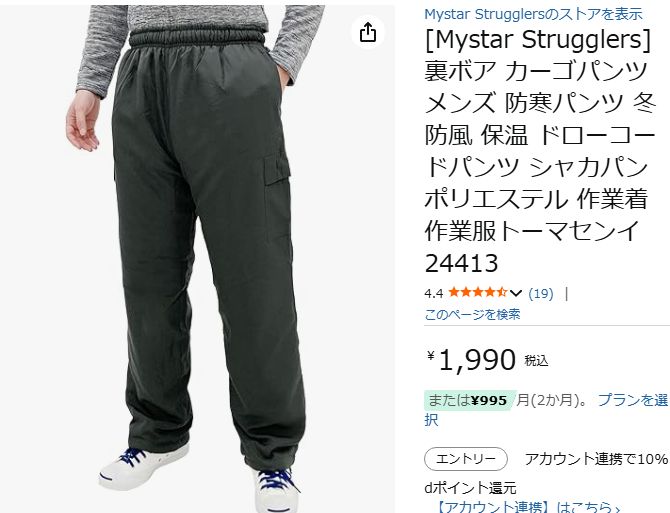The image size is (670, 513).
Task: Open the Mystar Strugglers store link
Action: click(533, 14)
